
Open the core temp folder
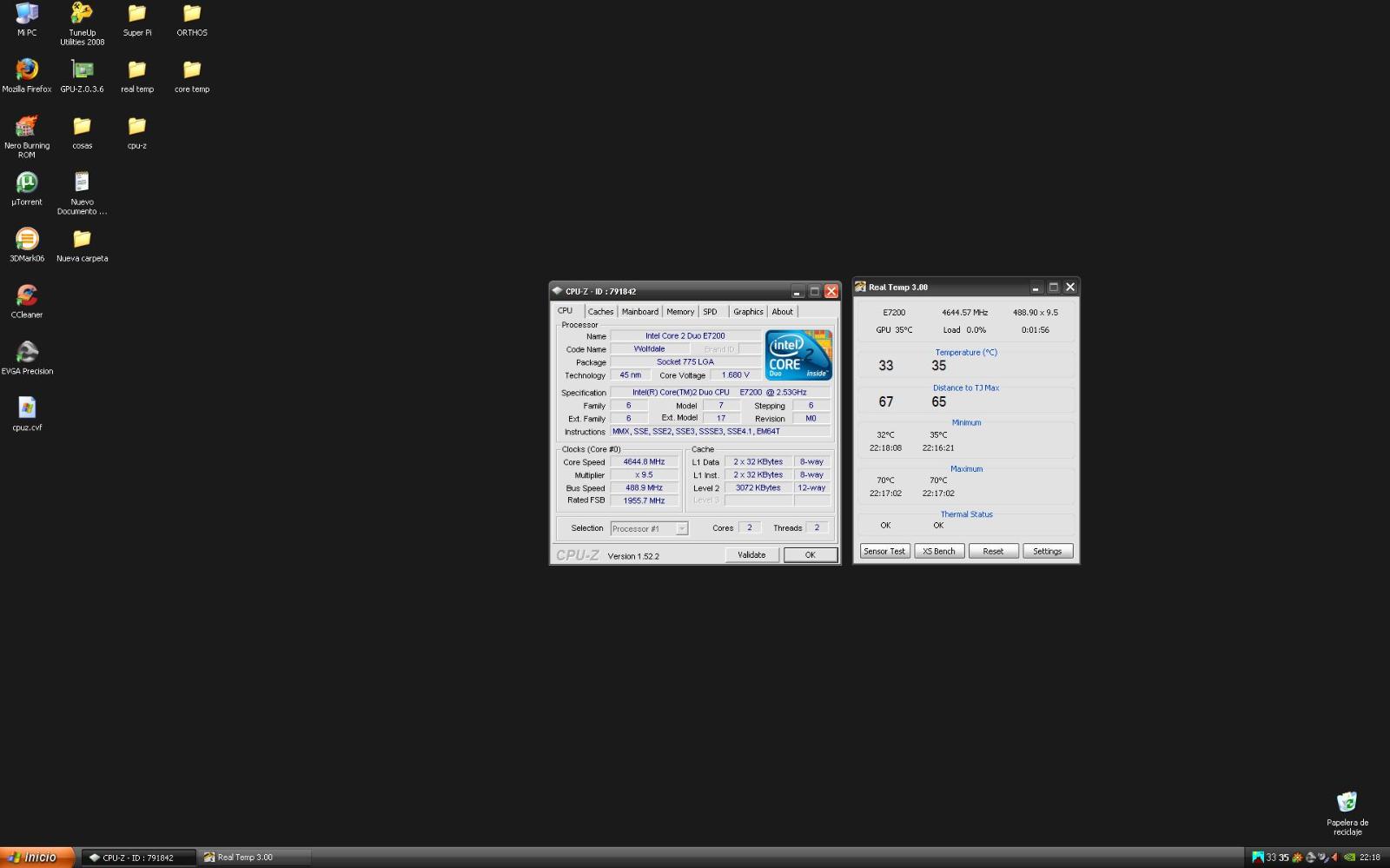pos(192,75)
